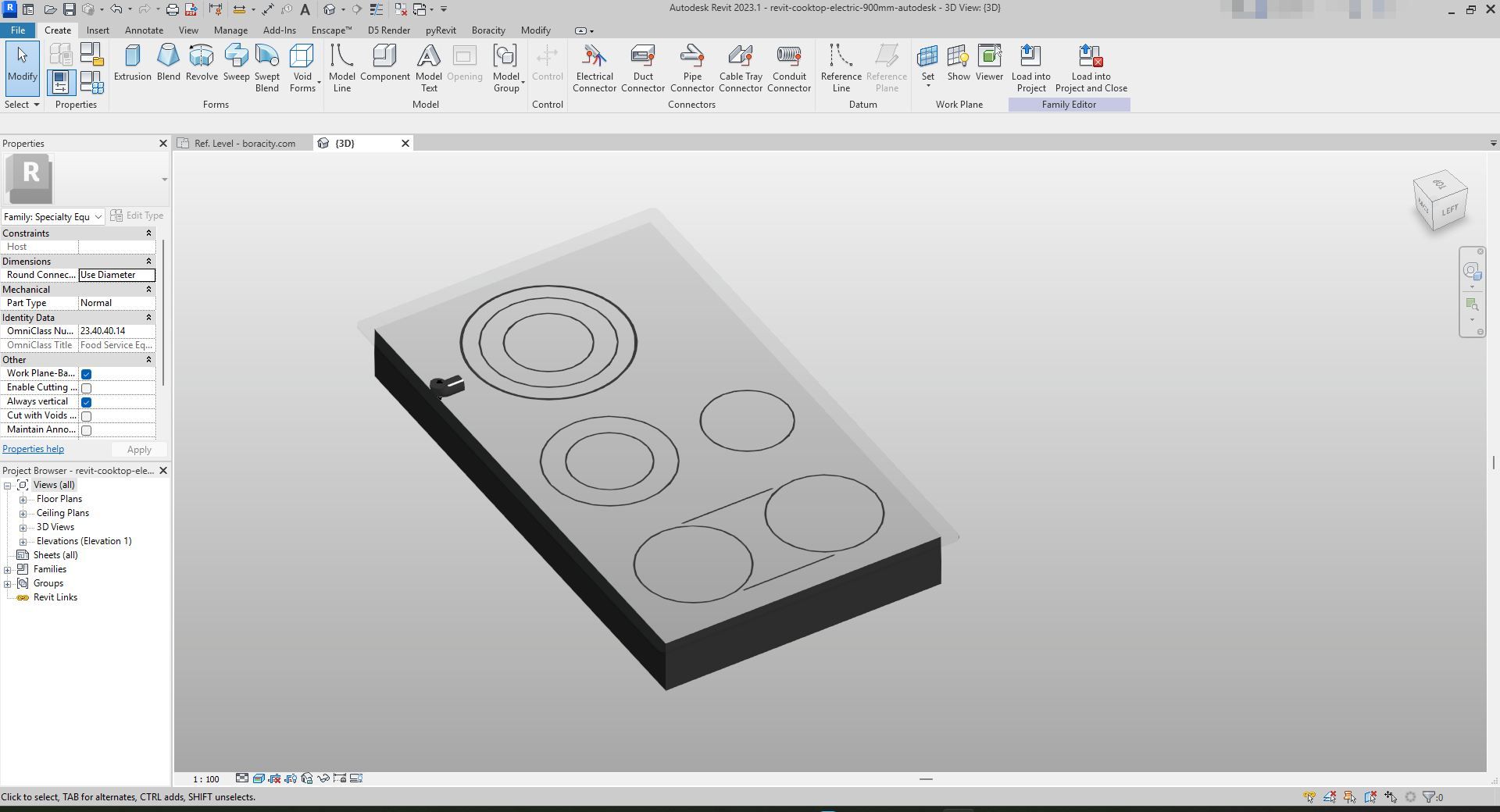Expand the Floor Plans tree node
Screen dimensions: 1500x812
click(23, 500)
